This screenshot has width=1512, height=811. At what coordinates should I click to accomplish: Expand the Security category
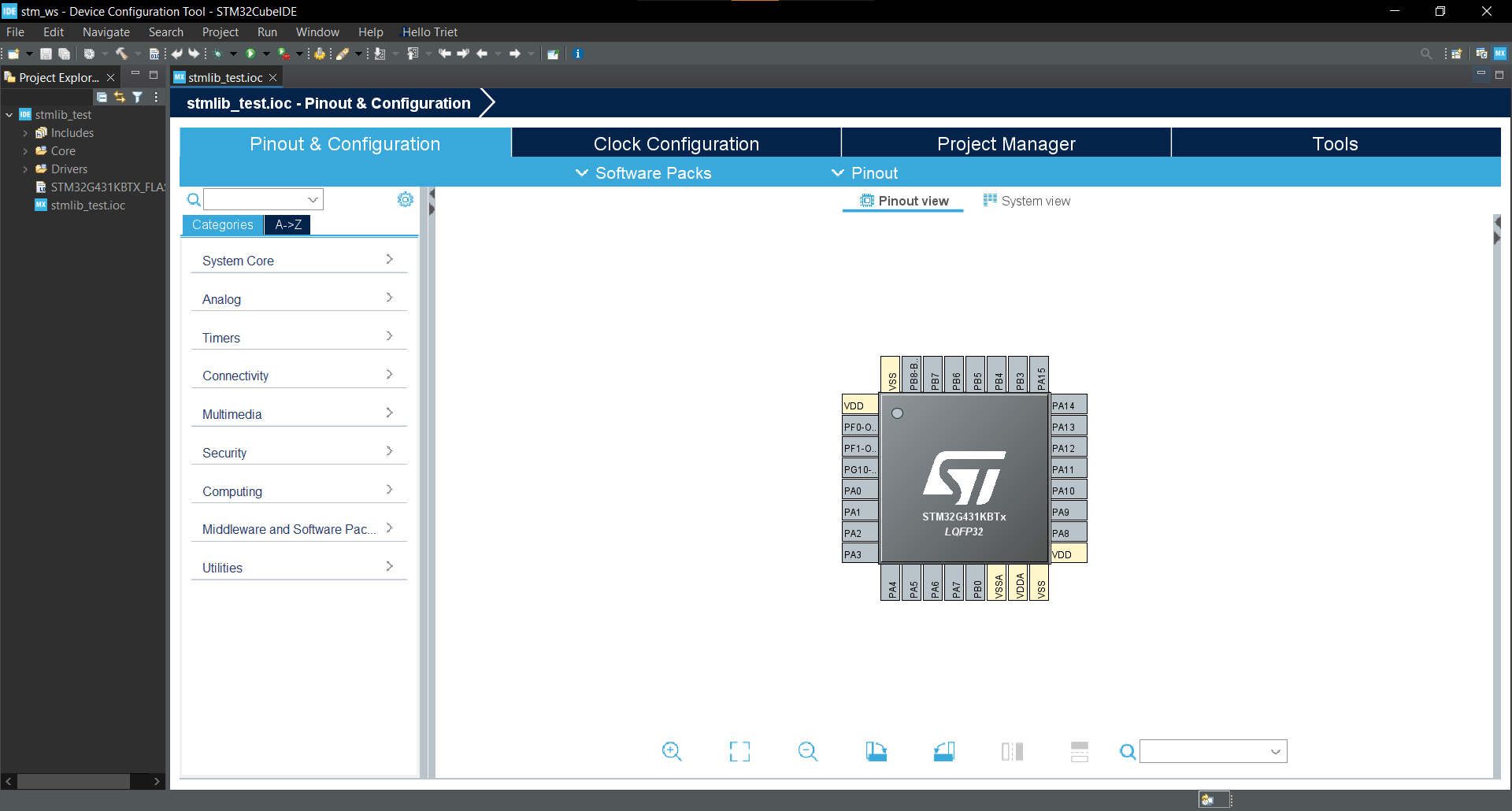pos(298,453)
